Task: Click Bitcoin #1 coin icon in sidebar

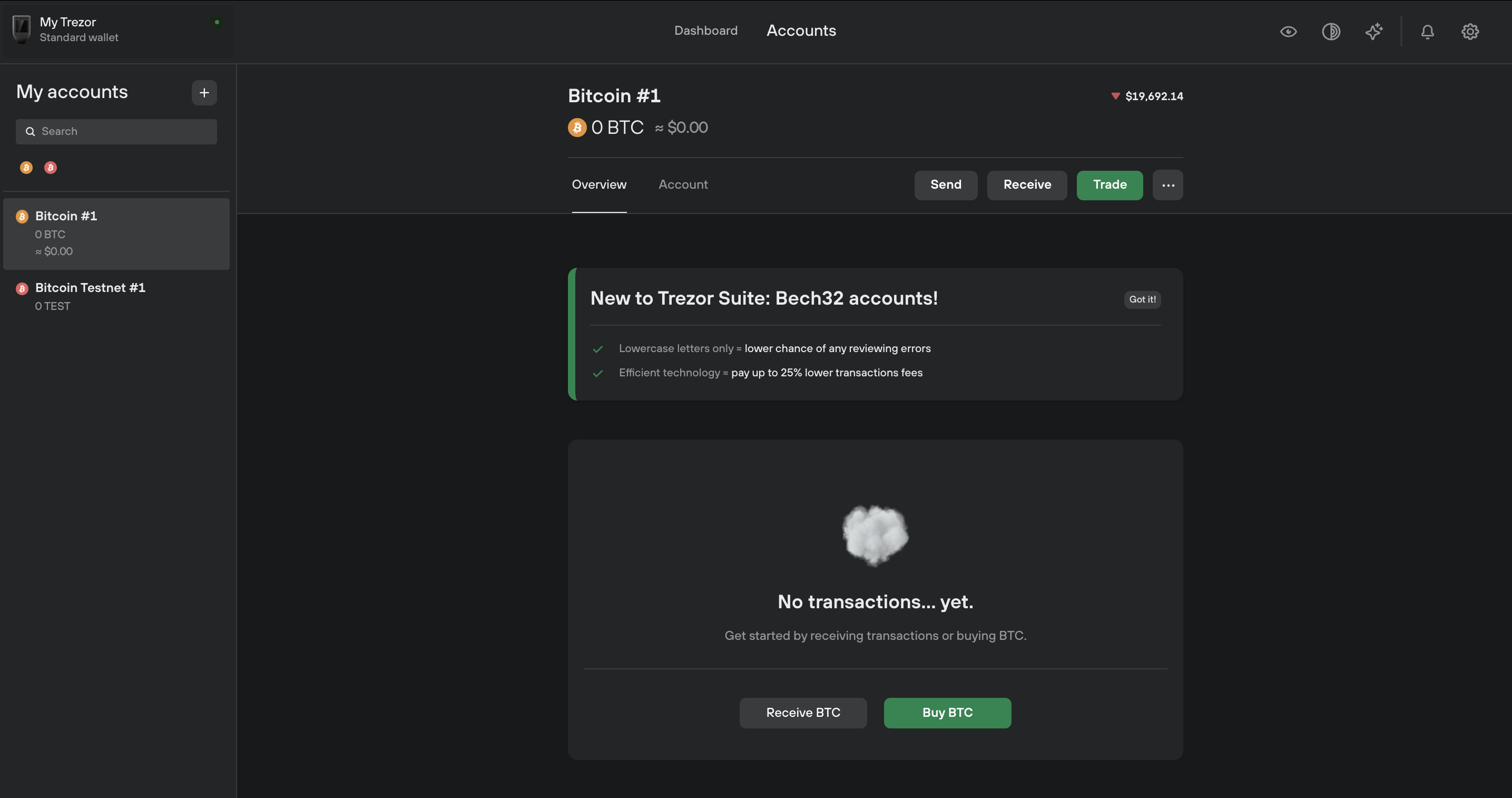Action: pos(22,217)
